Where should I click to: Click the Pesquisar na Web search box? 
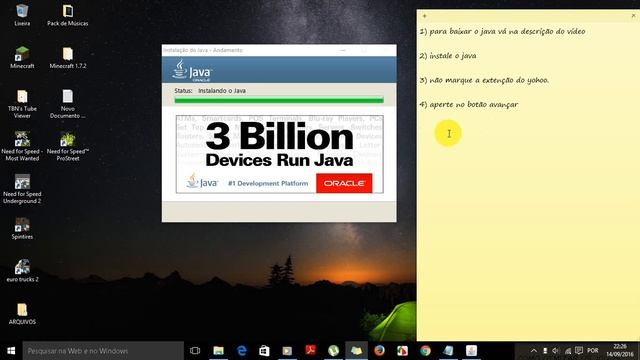point(103,351)
